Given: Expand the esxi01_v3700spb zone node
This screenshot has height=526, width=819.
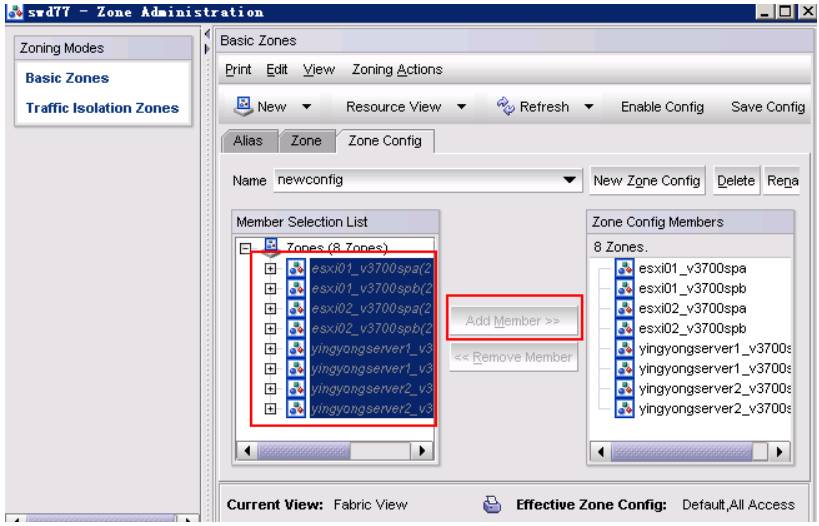Looking at the screenshot, I should pos(270,288).
